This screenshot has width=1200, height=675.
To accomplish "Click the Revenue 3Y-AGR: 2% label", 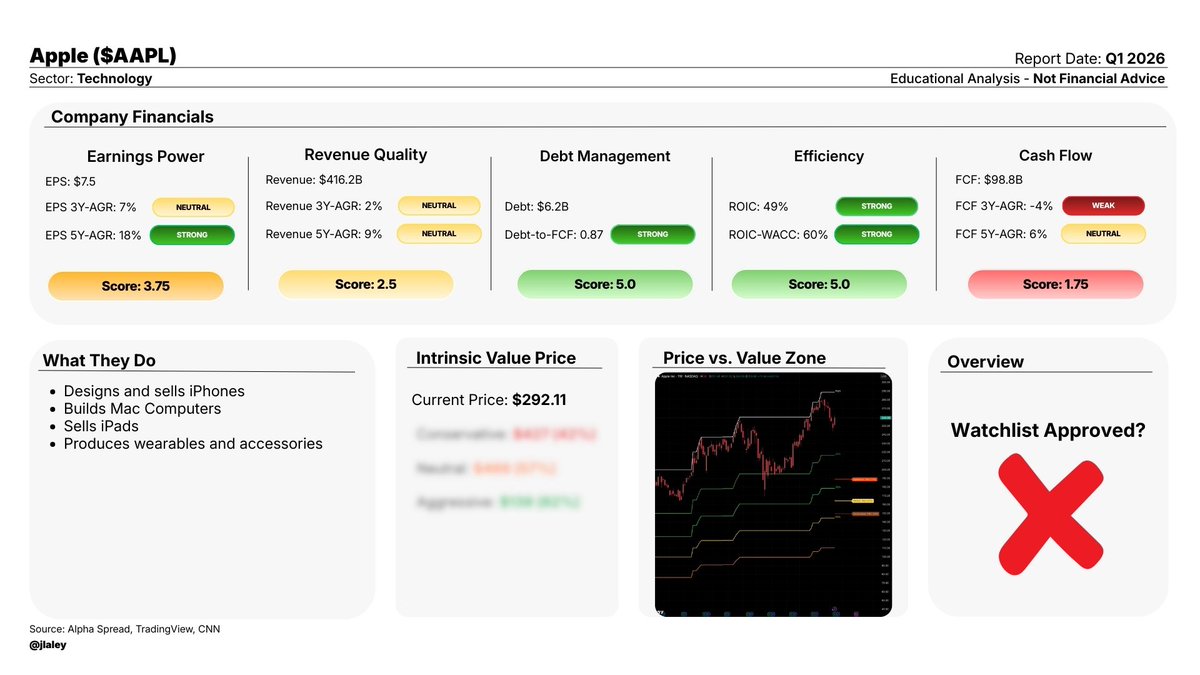I will pyautogui.click(x=324, y=206).
